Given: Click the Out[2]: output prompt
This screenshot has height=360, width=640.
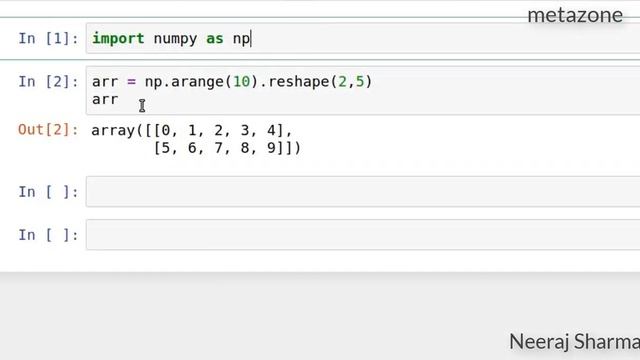Looking at the screenshot, I should [48, 130].
